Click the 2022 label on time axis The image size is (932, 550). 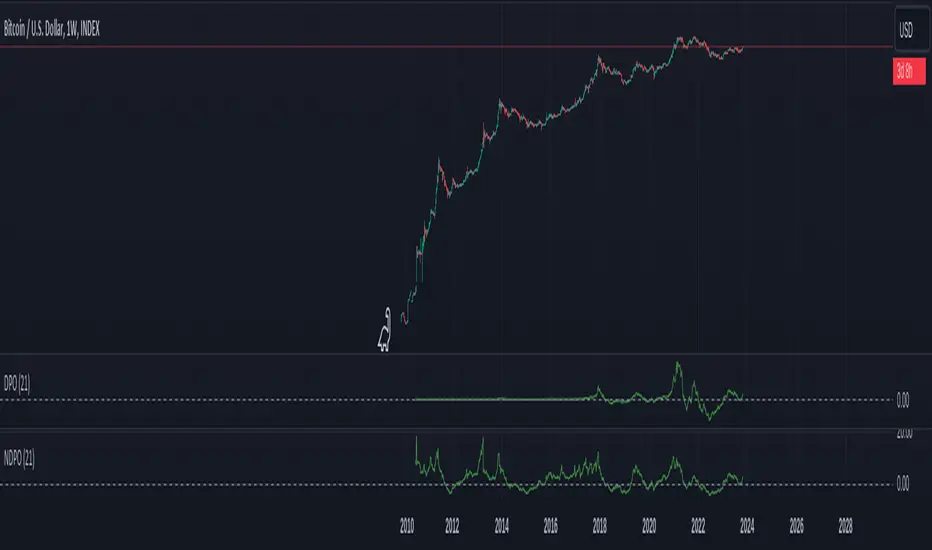click(698, 526)
